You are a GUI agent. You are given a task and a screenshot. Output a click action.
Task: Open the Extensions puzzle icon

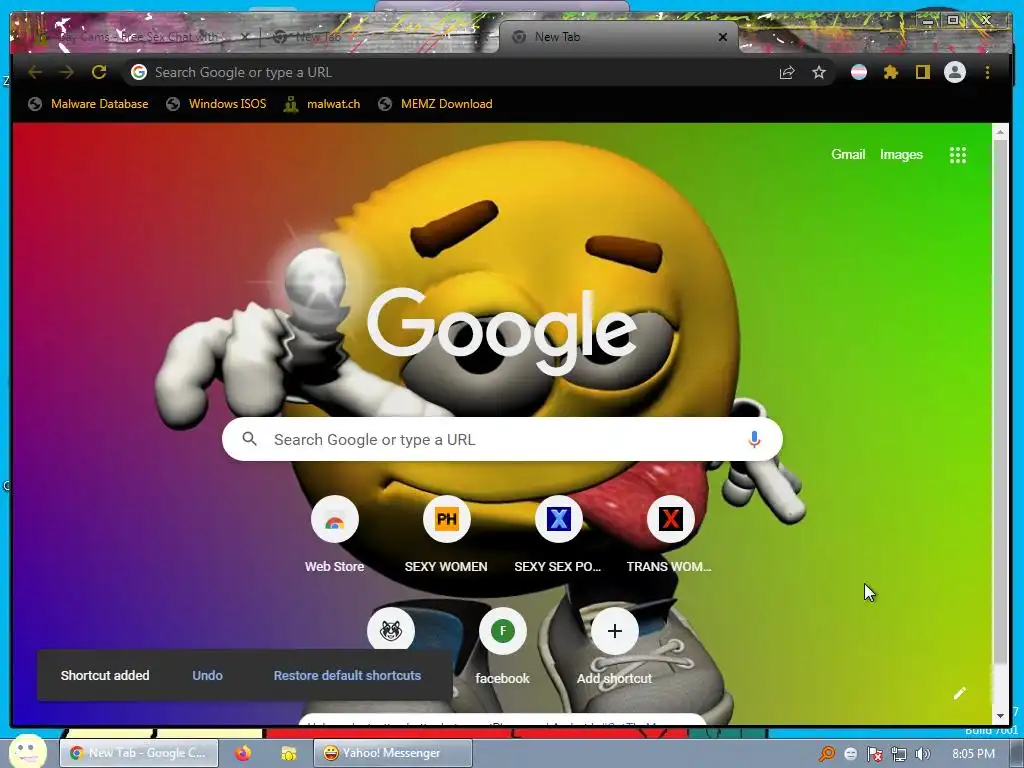point(891,72)
